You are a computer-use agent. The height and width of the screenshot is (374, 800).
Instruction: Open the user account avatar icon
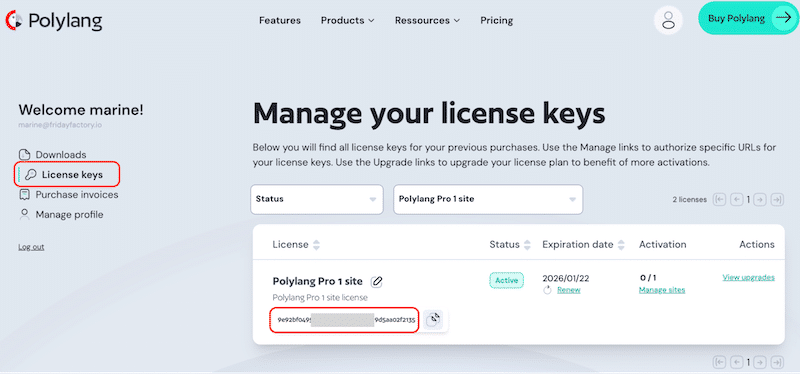pyautogui.click(x=668, y=20)
